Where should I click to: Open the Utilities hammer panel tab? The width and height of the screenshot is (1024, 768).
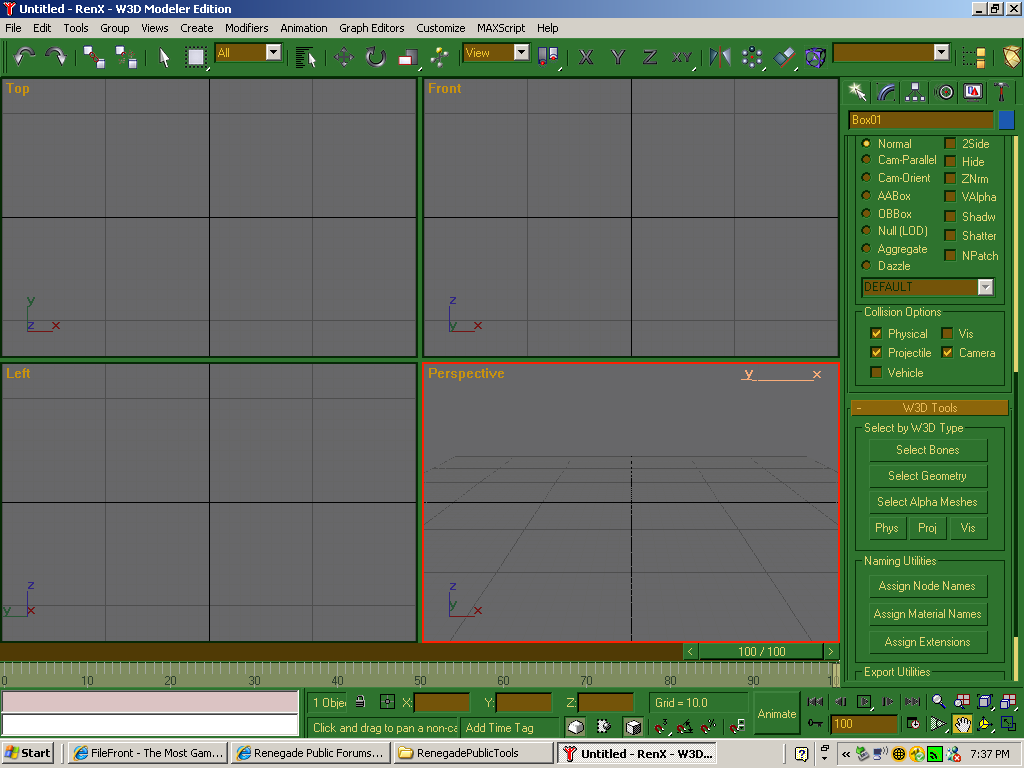1000,92
